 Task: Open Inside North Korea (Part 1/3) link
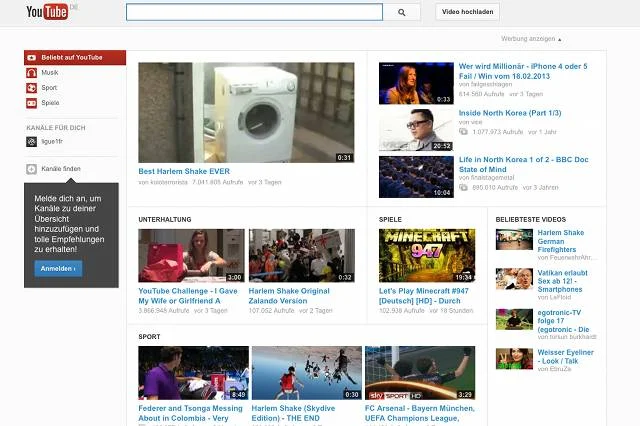coord(510,113)
